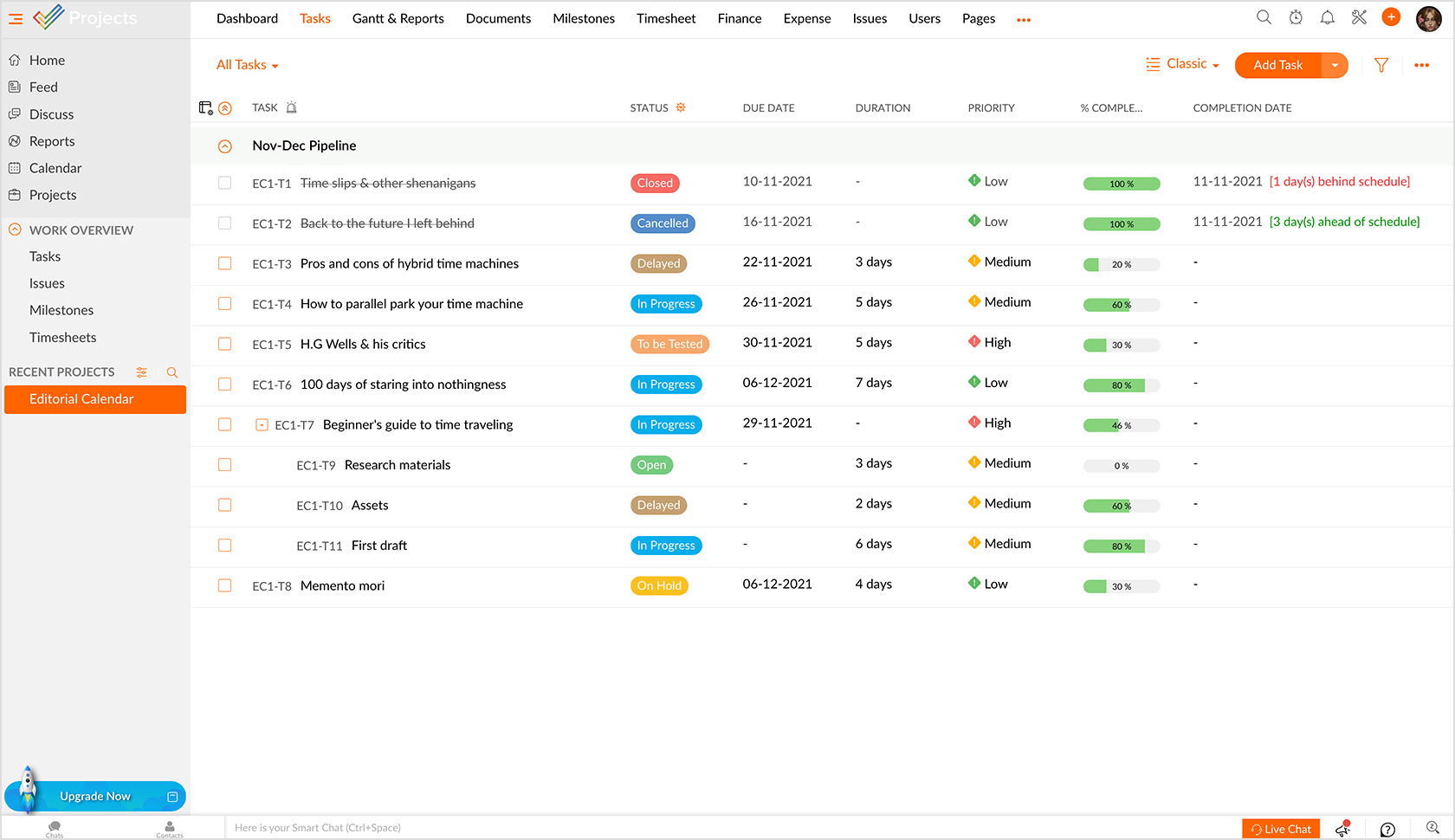Open the notifications bell
This screenshot has height=840, width=1455.
(x=1327, y=17)
